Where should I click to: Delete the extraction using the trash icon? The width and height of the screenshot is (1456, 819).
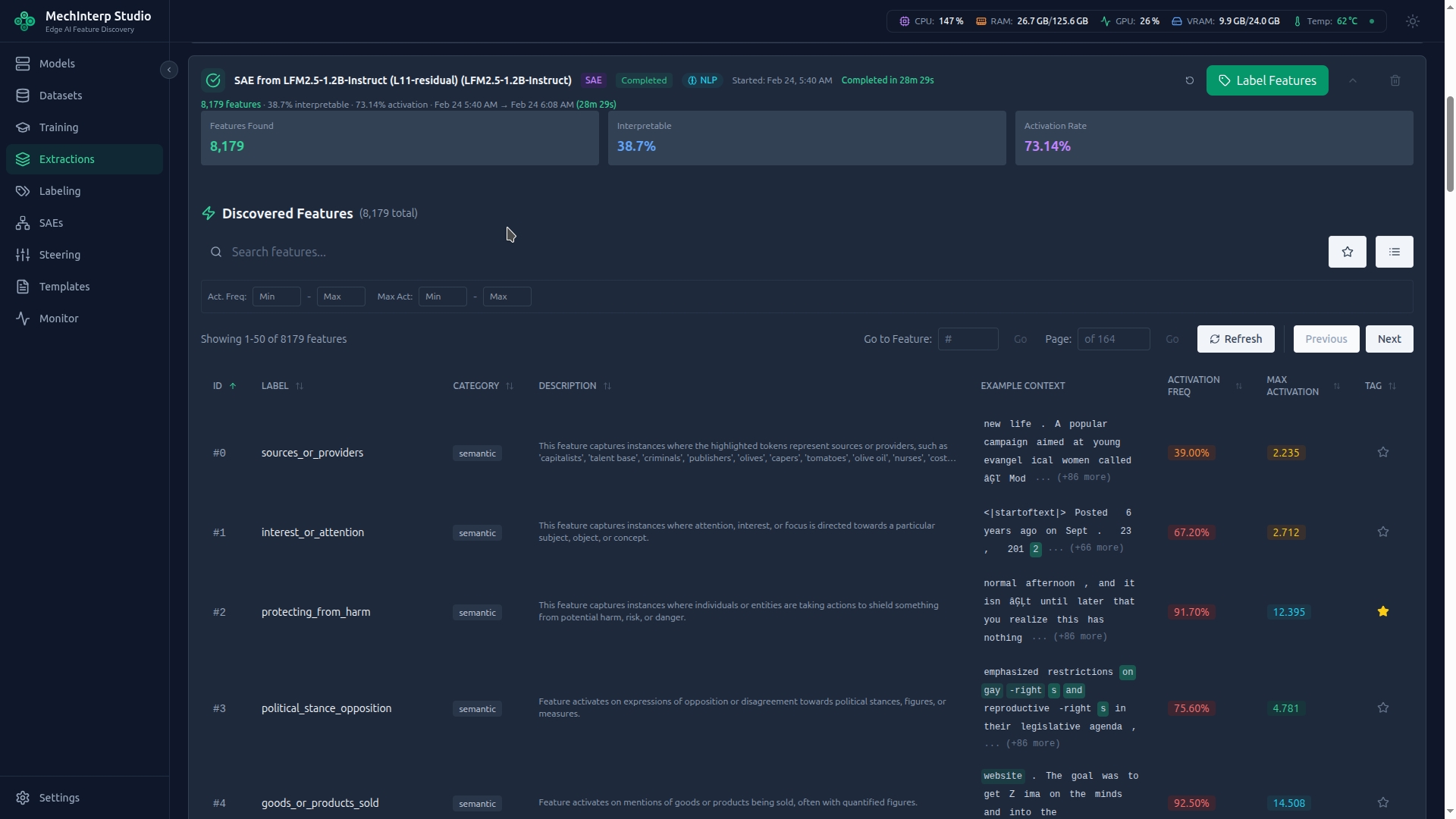1395,80
